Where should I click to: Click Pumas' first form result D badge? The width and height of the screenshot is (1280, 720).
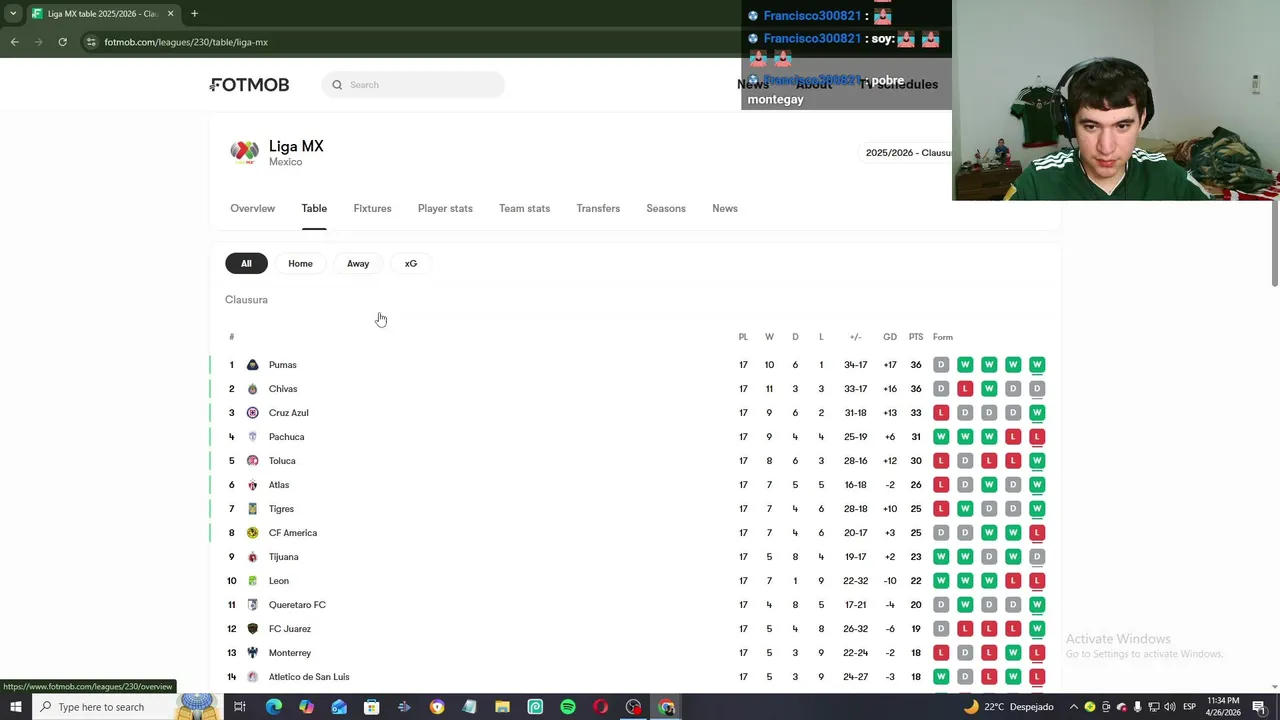(x=941, y=365)
